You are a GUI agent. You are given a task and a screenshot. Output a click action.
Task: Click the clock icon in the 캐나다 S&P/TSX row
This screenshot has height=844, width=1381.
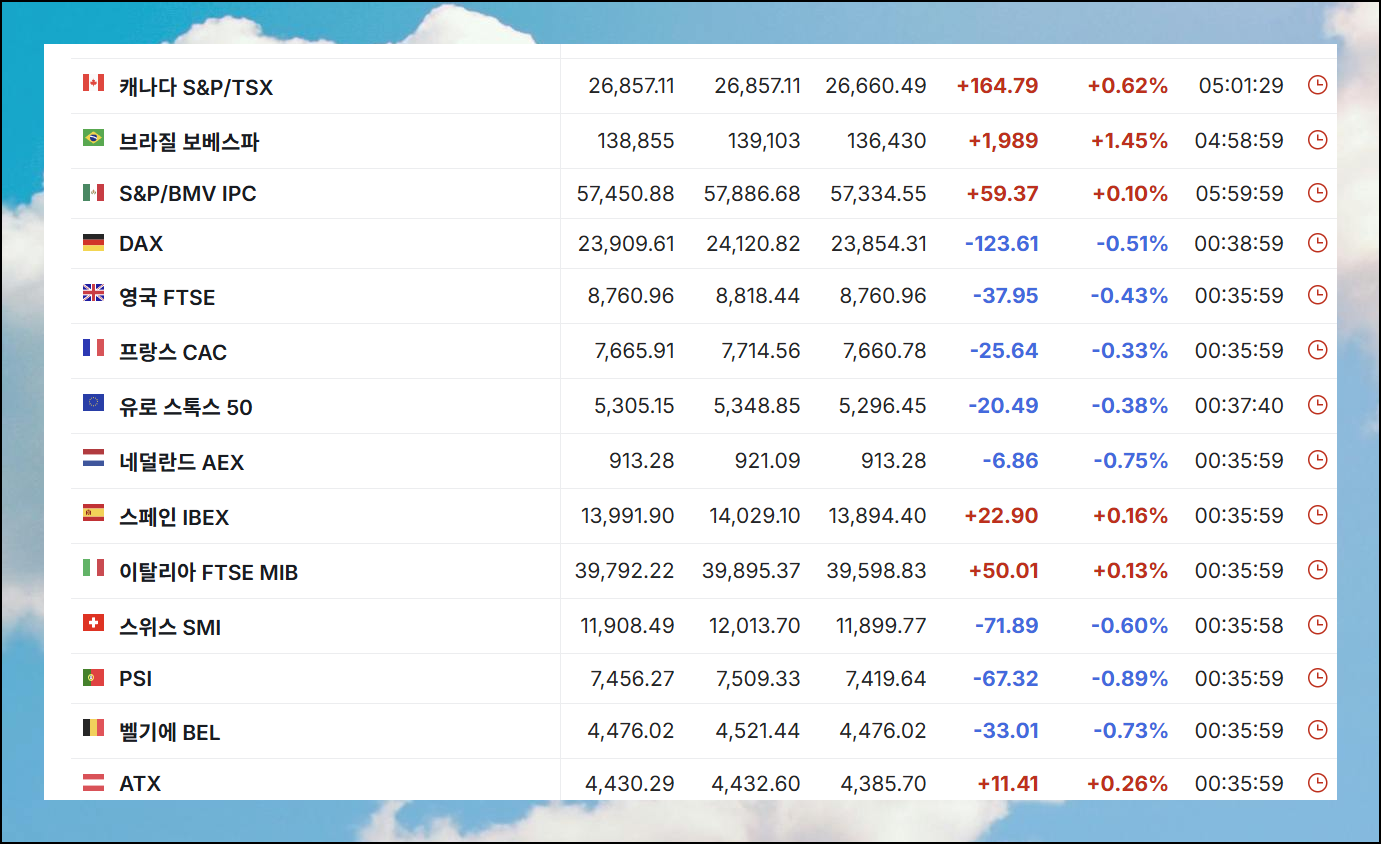pos(1317,85)
